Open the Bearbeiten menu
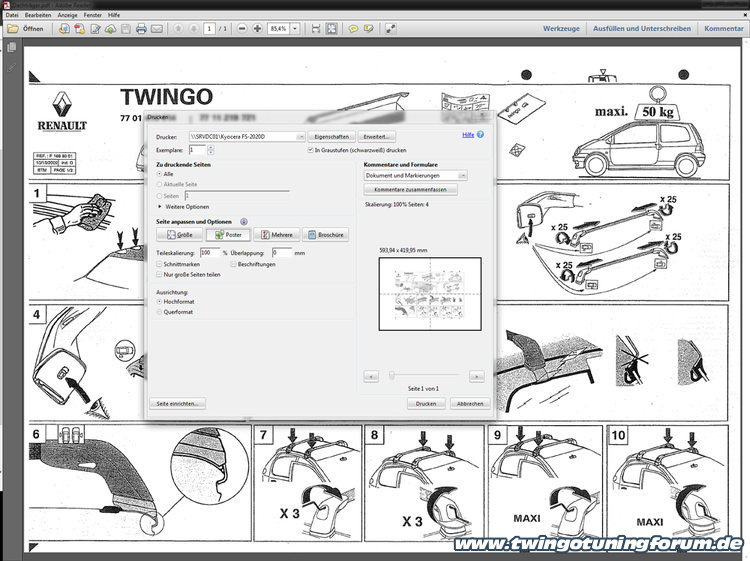The image size is (750, 561). pos(39,14)
